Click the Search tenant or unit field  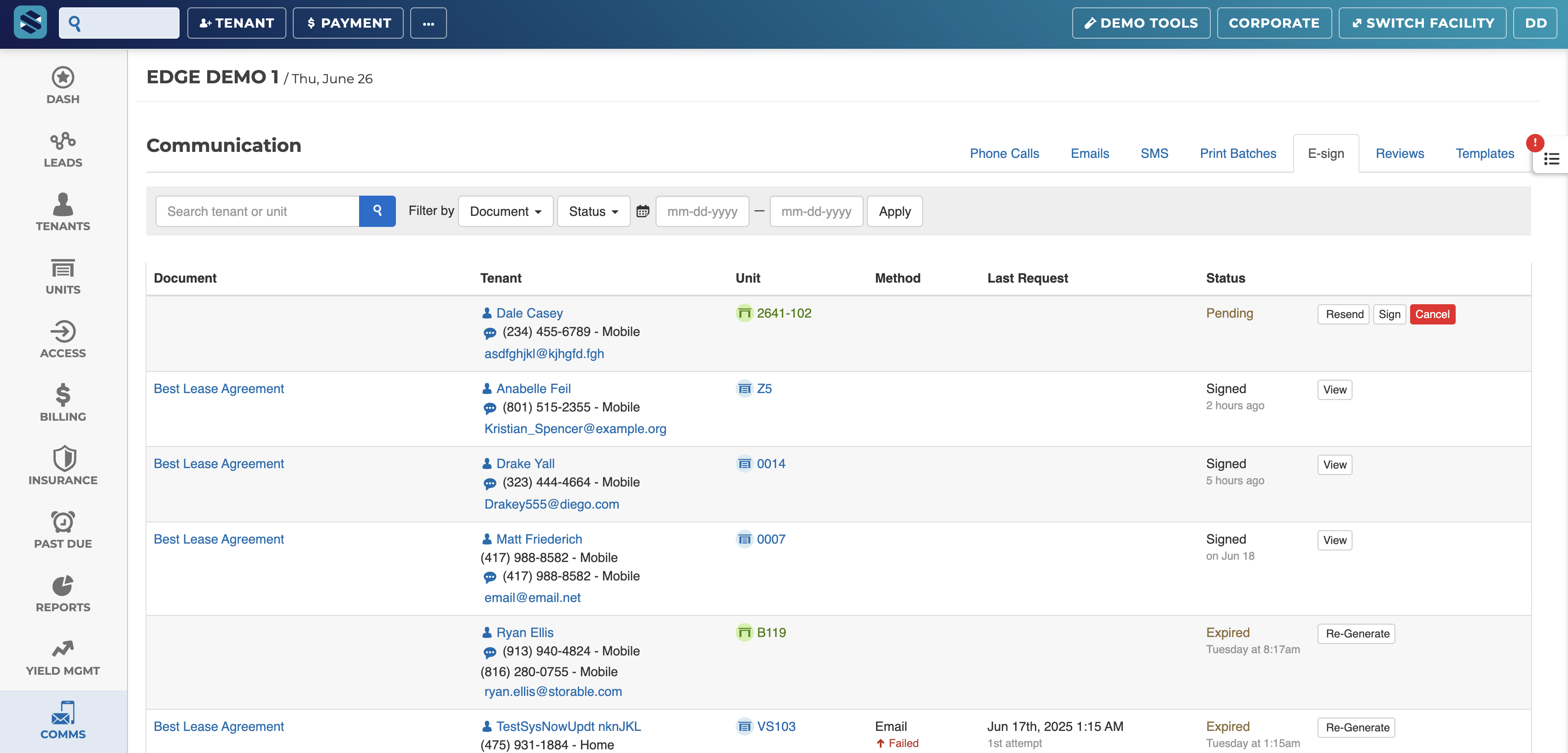(257, 211)
